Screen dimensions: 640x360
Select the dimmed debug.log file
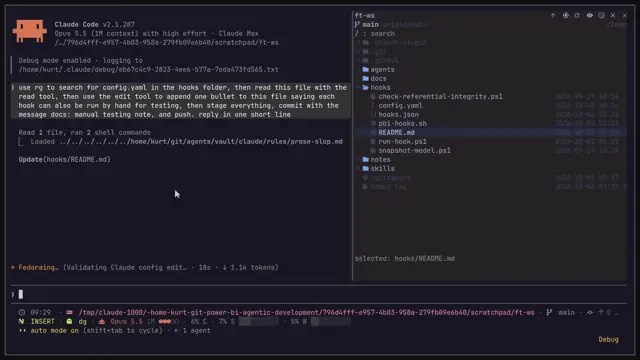(x=388, y=187)
